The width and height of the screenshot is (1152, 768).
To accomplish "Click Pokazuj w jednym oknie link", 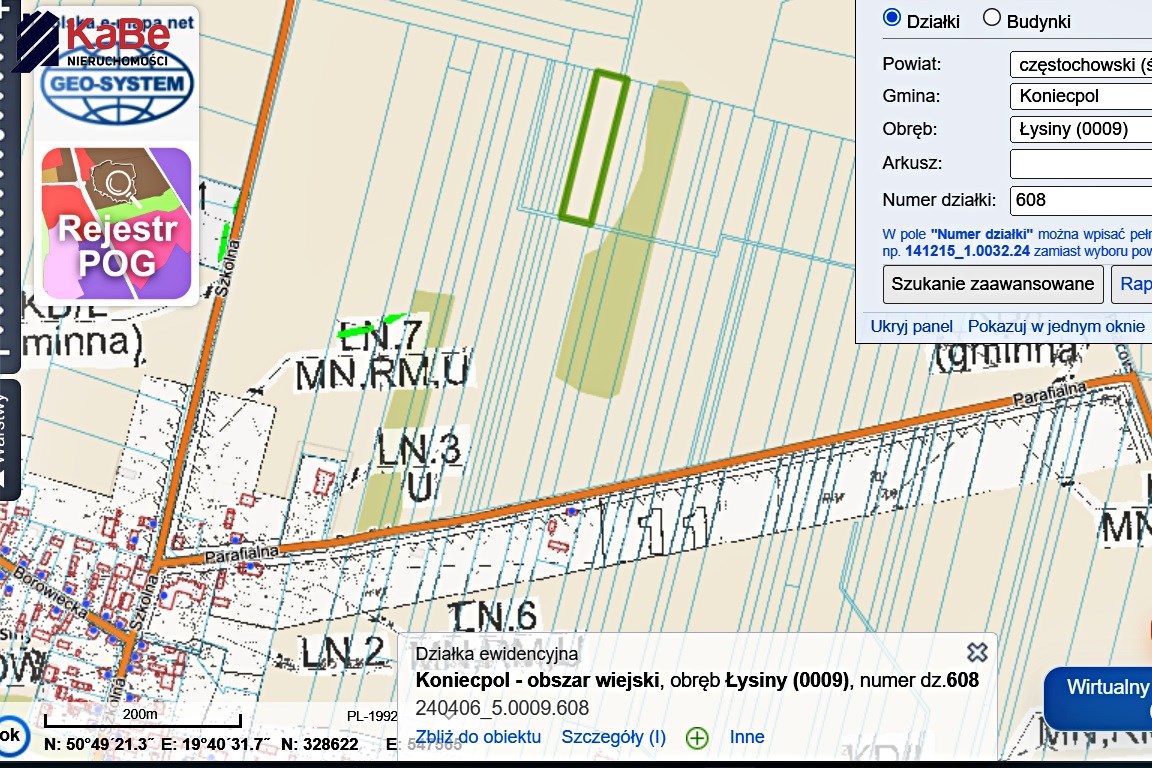I will tap(1056, 326).
